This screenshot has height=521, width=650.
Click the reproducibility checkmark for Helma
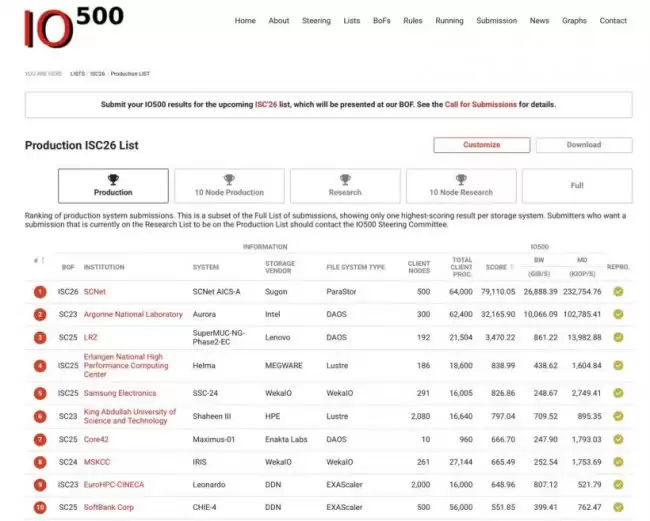click(618, 366)
